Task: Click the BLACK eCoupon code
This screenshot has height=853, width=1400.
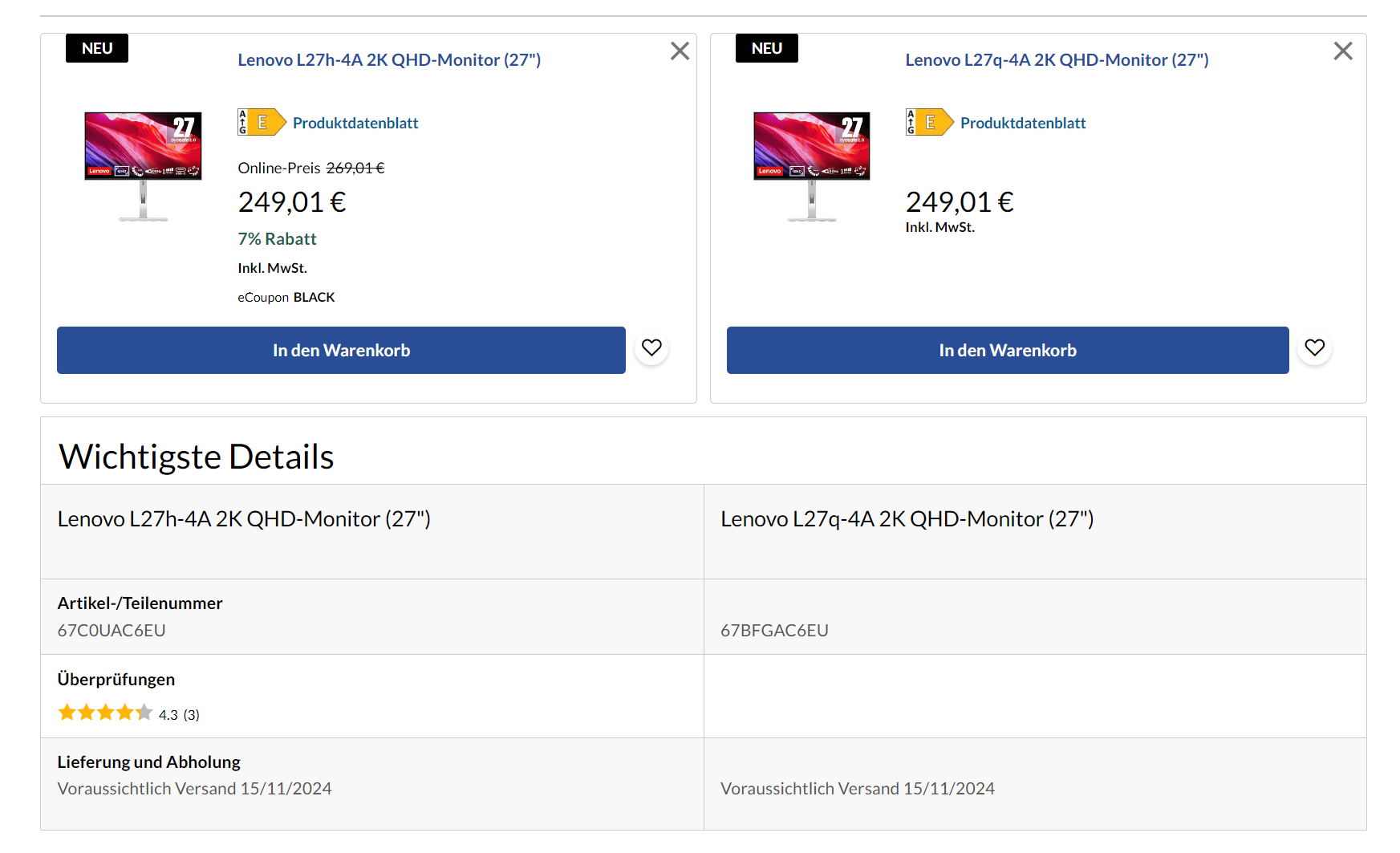Action: click(x=314, y=298)
